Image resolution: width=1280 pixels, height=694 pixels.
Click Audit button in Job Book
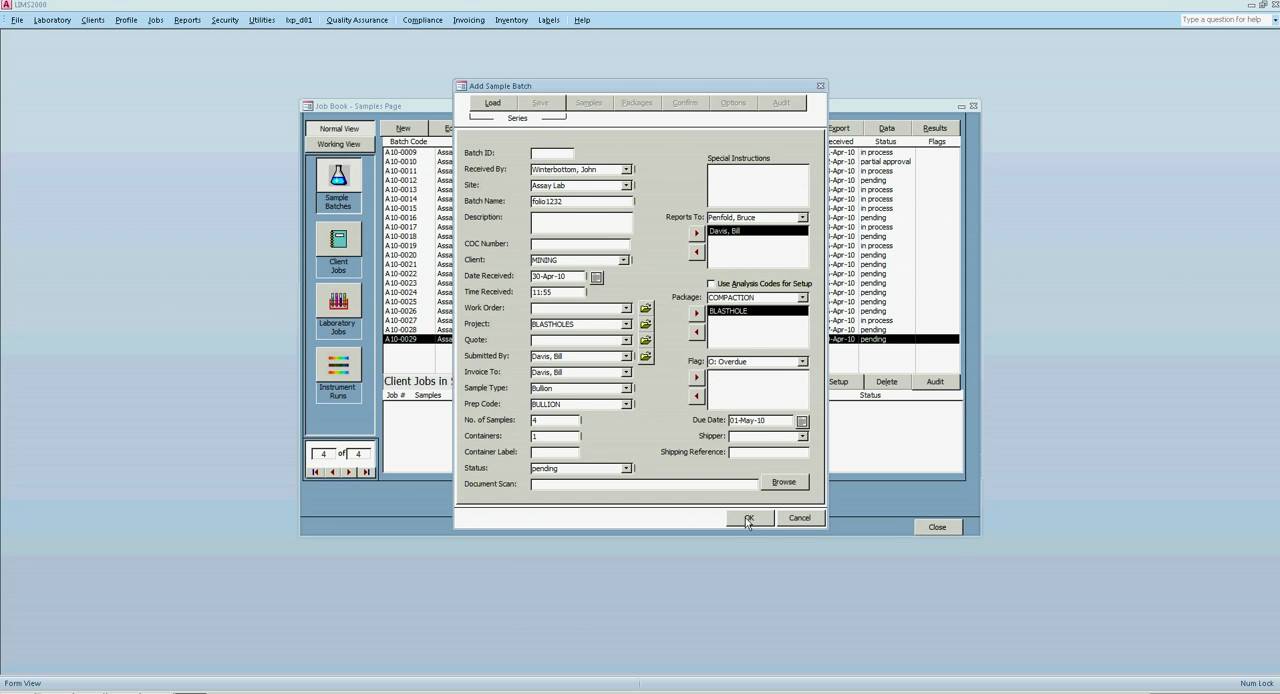(x=935, y=382)
